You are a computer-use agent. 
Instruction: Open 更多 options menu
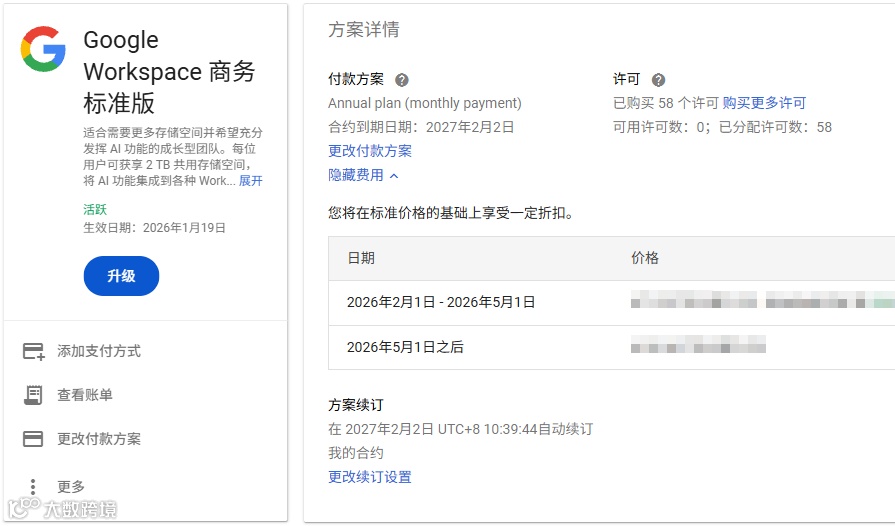tap(71, 487)
